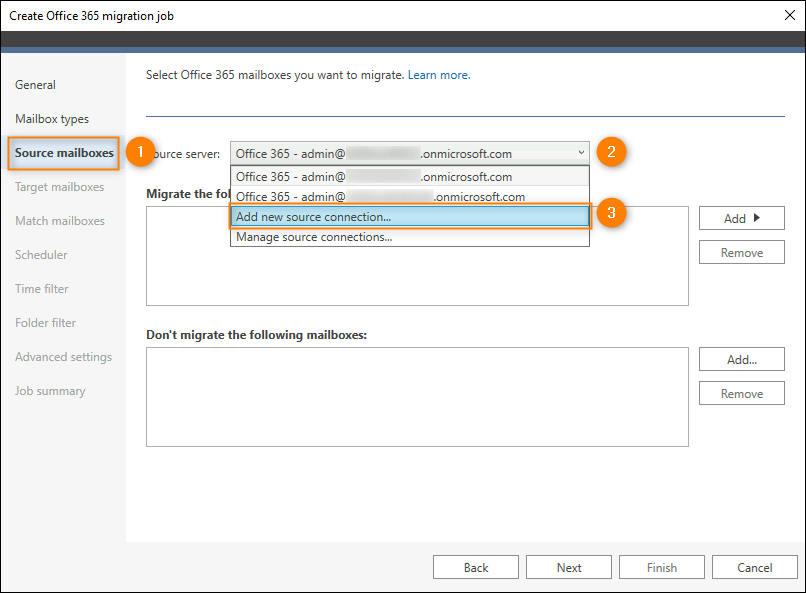Open the Learn more link
The width and height of the screenshot is (806, 593).
tap(439, 75)
